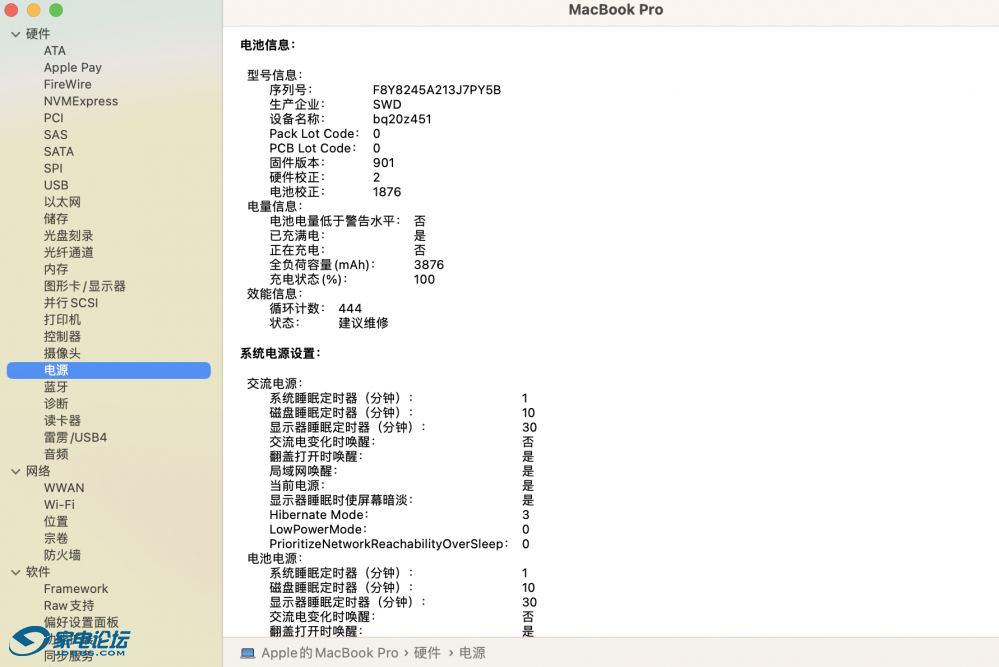Click the 网络 category label

[x=38, y=471]
